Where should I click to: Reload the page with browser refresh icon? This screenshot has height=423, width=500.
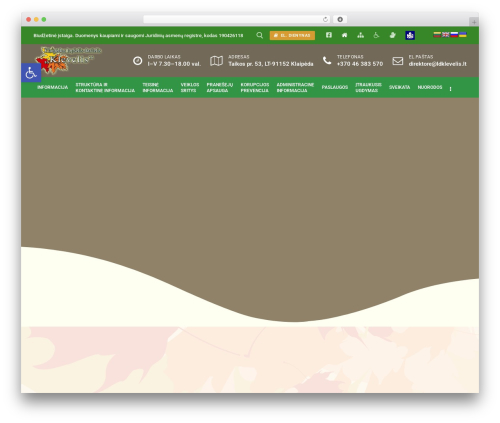coord(325,19)
